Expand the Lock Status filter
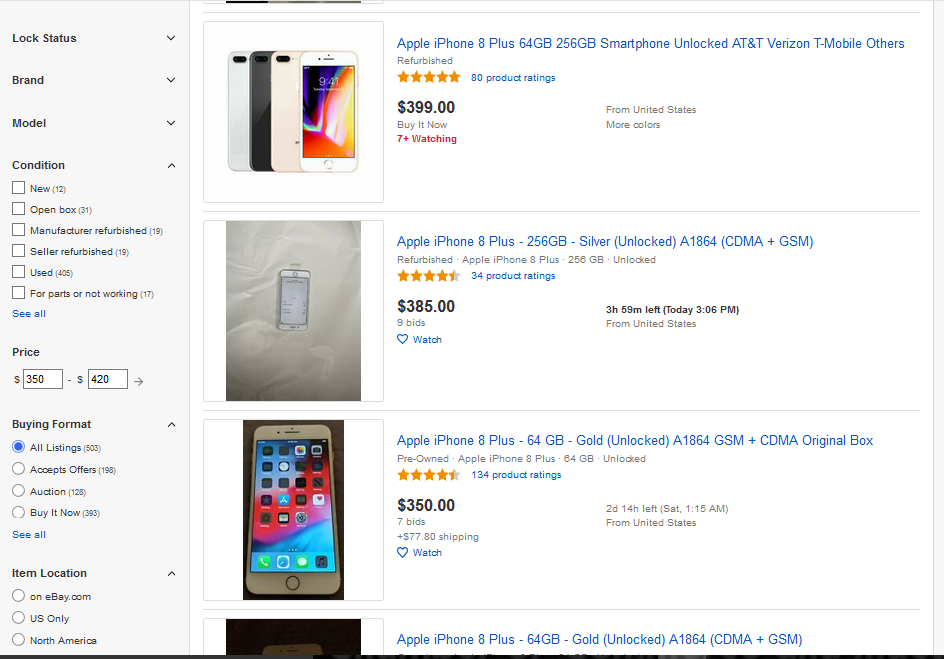Image resolution: width=944 pixels, height=659 pixels. [171, 38]
